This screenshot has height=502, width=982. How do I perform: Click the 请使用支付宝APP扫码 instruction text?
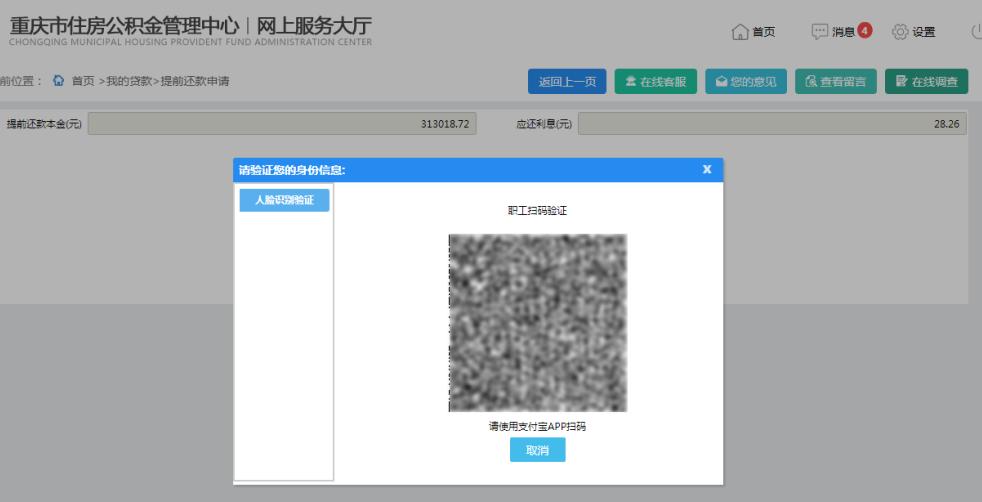click(x=537, y=427)
